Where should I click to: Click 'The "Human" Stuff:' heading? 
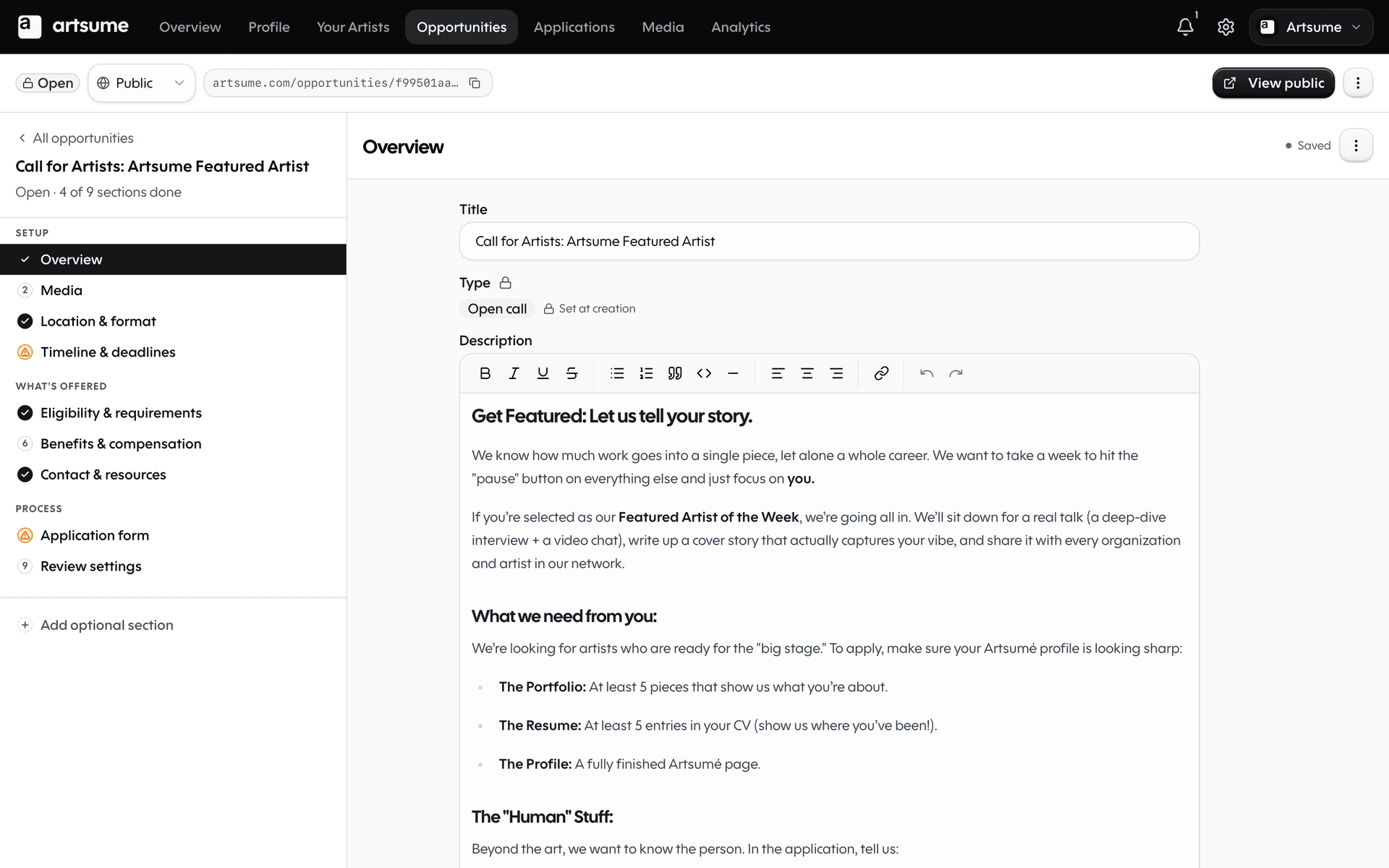tap(543, 817)
